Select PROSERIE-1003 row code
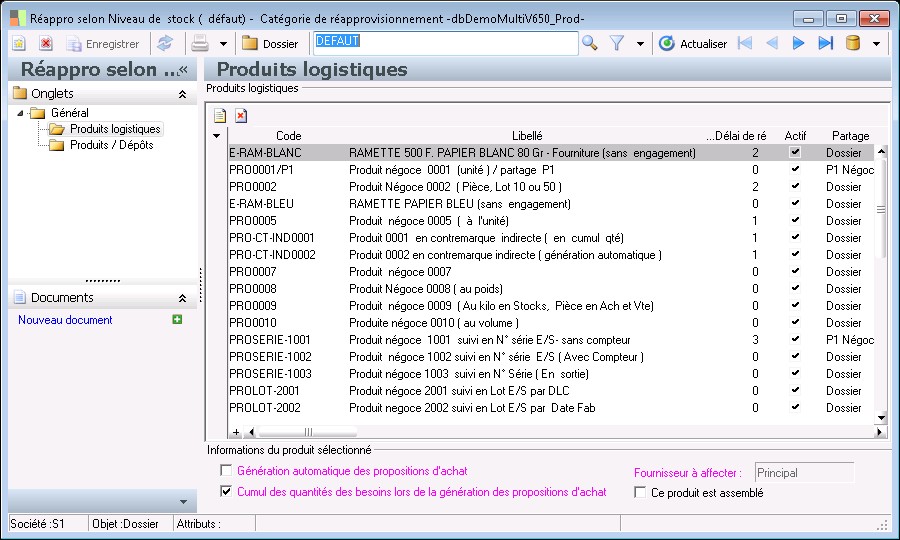Viewport: 900px width, 540px height. [x=270, y=374]
